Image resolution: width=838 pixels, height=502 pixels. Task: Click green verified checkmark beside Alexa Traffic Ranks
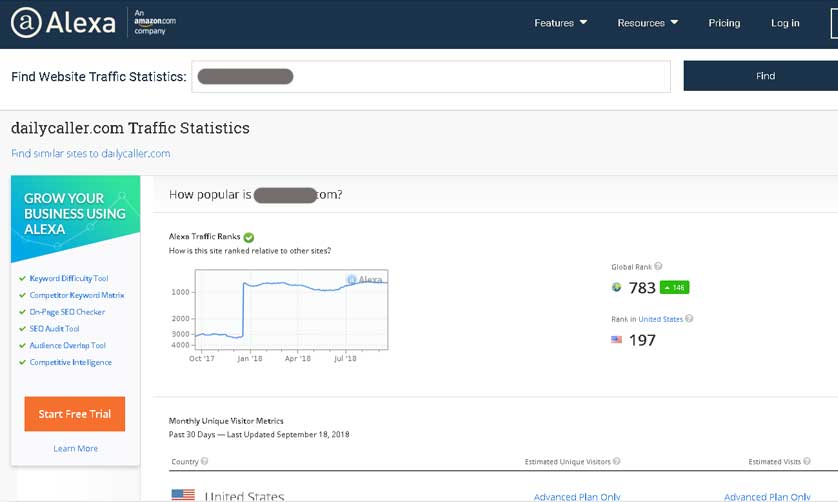coord(249,237)
